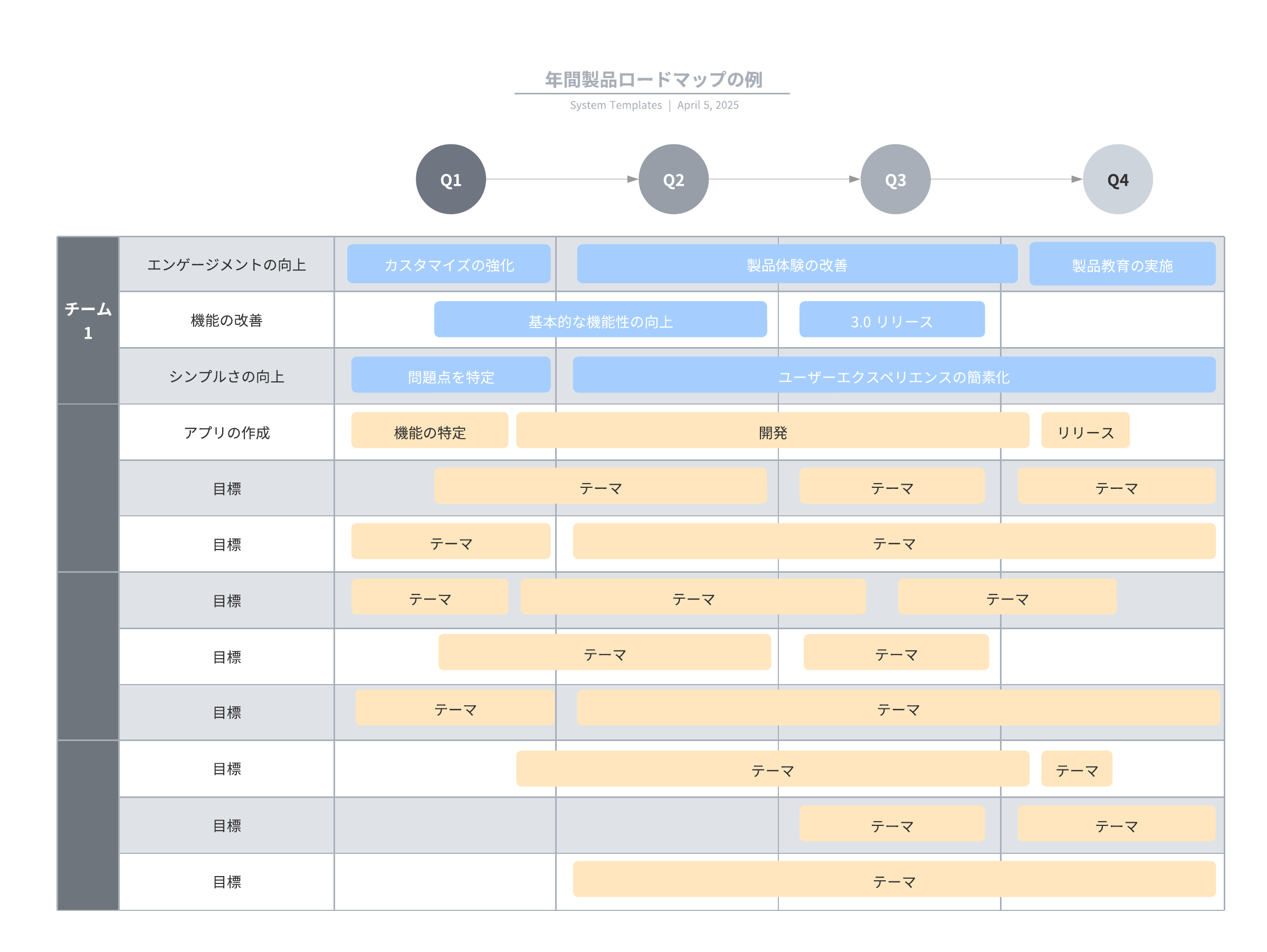Image resolution: width=1267 pixels, height=952 pixels.
Task: Click the 年間製品ロードマップの例 title
Action: coord(653,80)
